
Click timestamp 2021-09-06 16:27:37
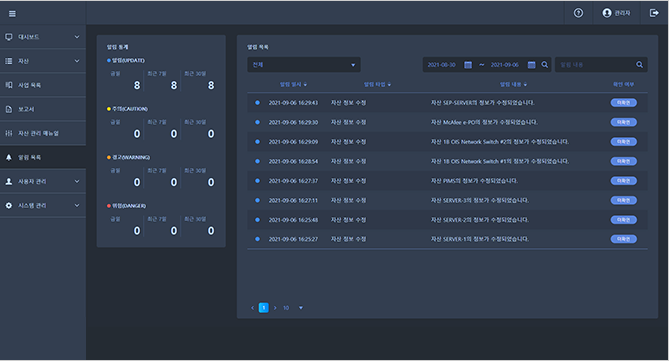293,181
